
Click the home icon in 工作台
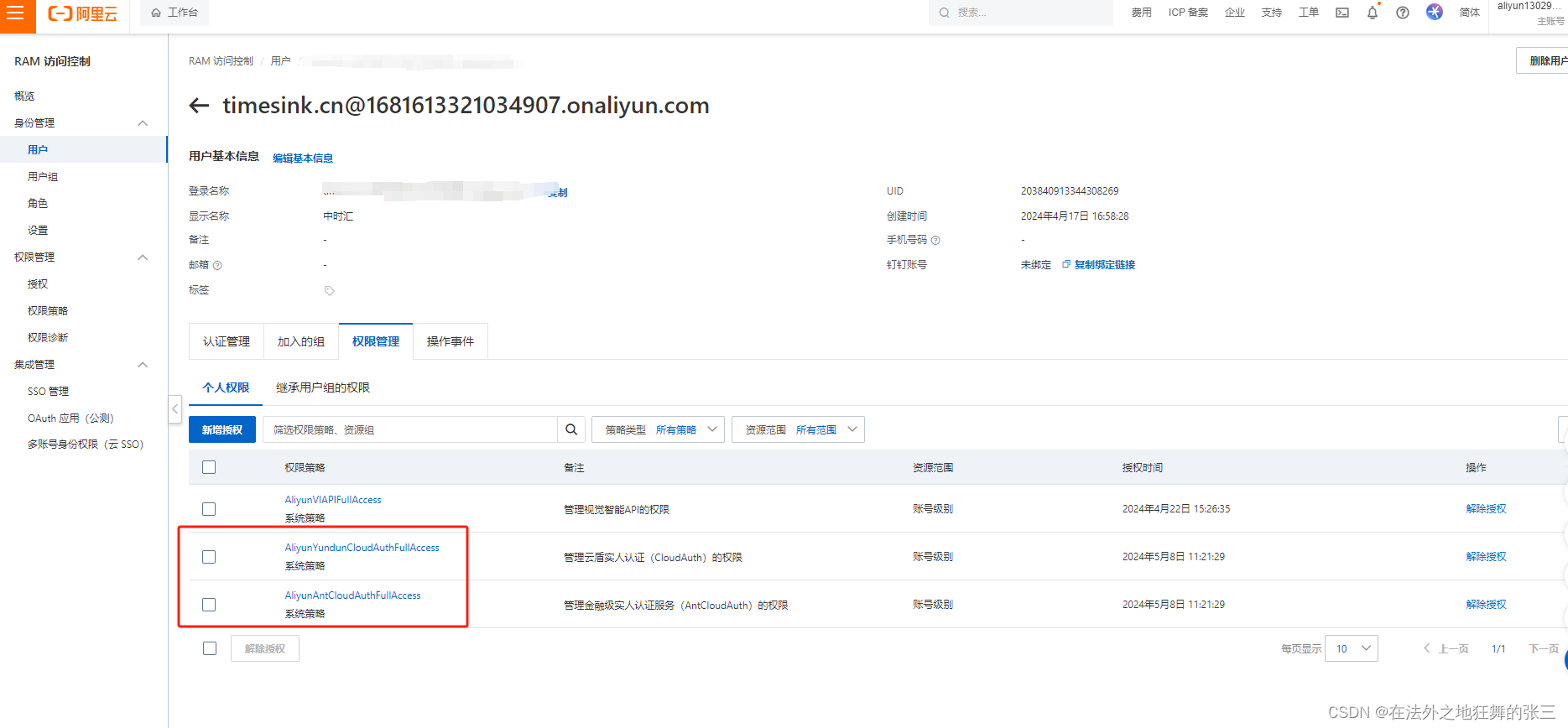(x=156, y=13)
